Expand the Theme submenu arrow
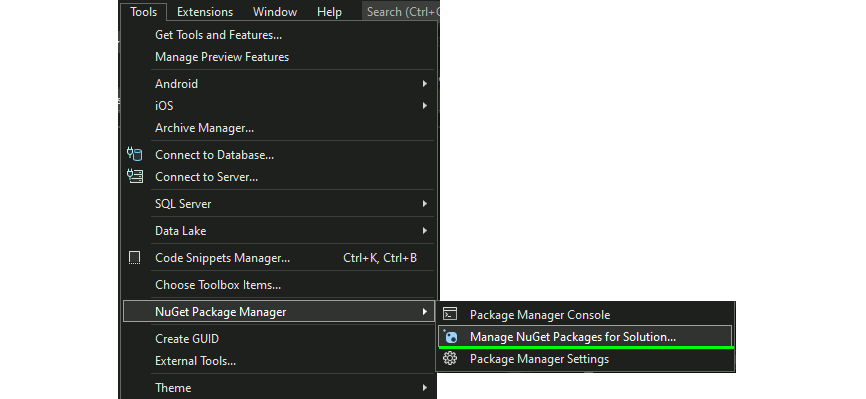Image resolution: width=866 pixels, height=399 pixels. 424,387
